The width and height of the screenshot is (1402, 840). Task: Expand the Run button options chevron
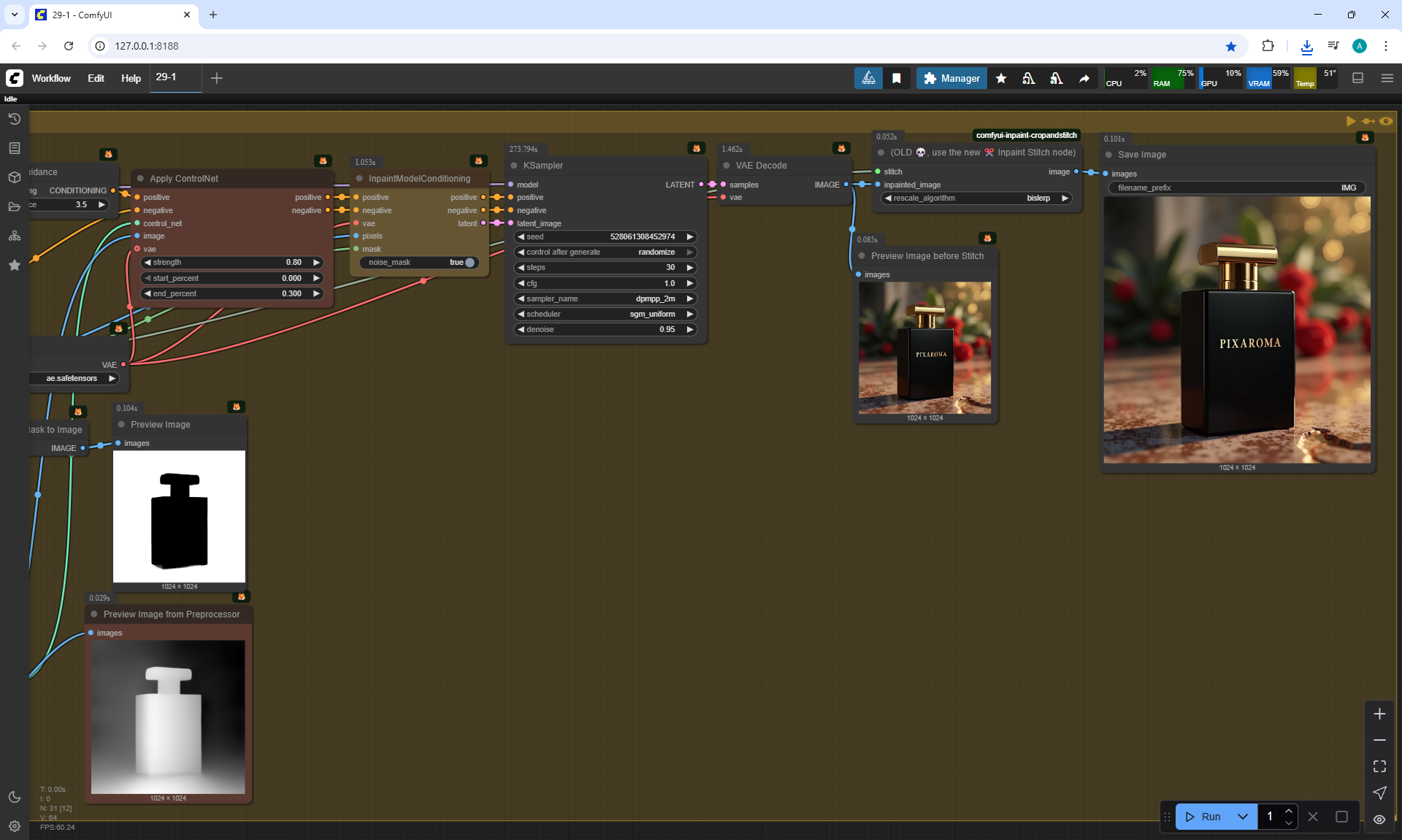tap(1243, 817)
